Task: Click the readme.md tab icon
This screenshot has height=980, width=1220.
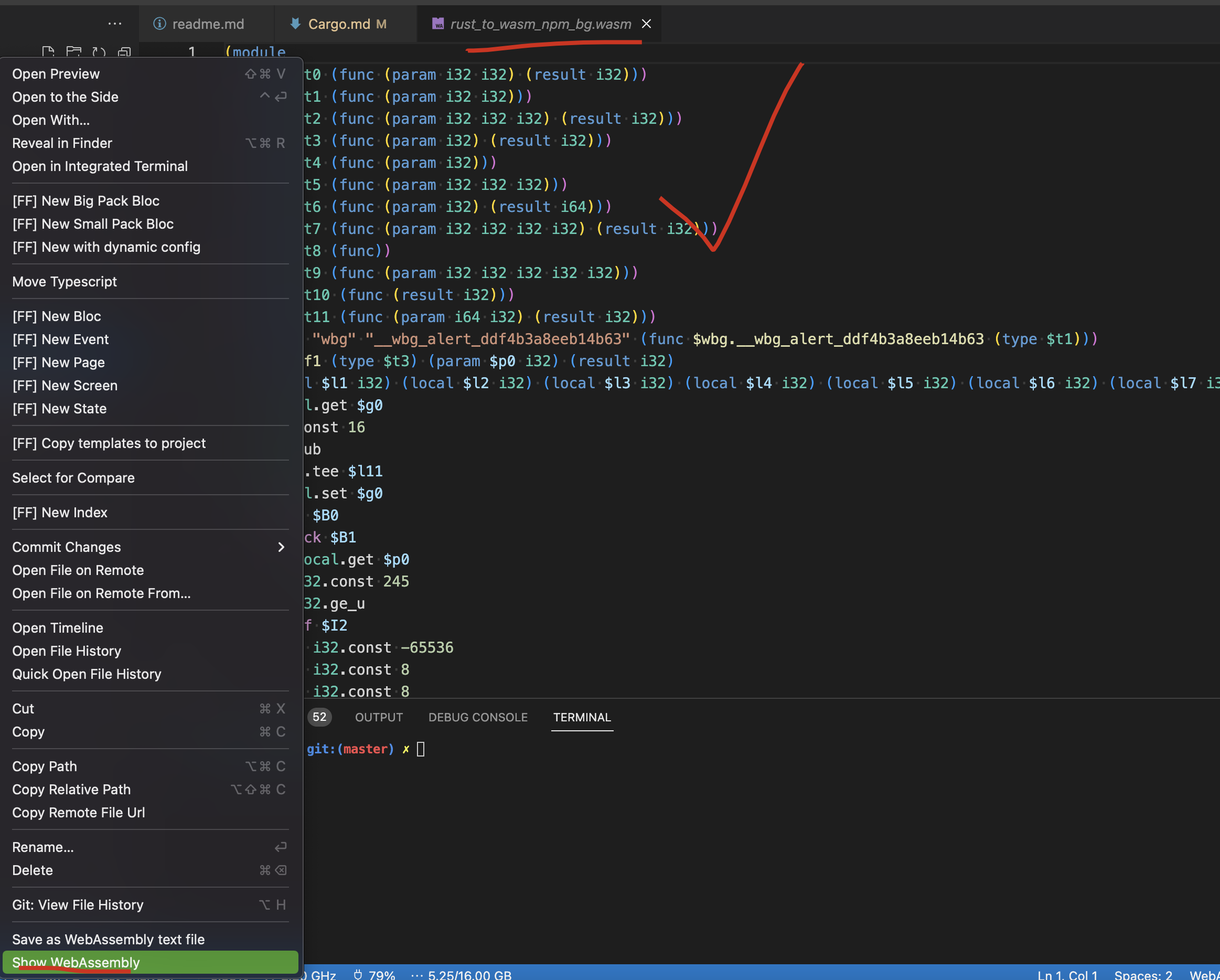Action: pyautogui.click(x=160, y=23)
